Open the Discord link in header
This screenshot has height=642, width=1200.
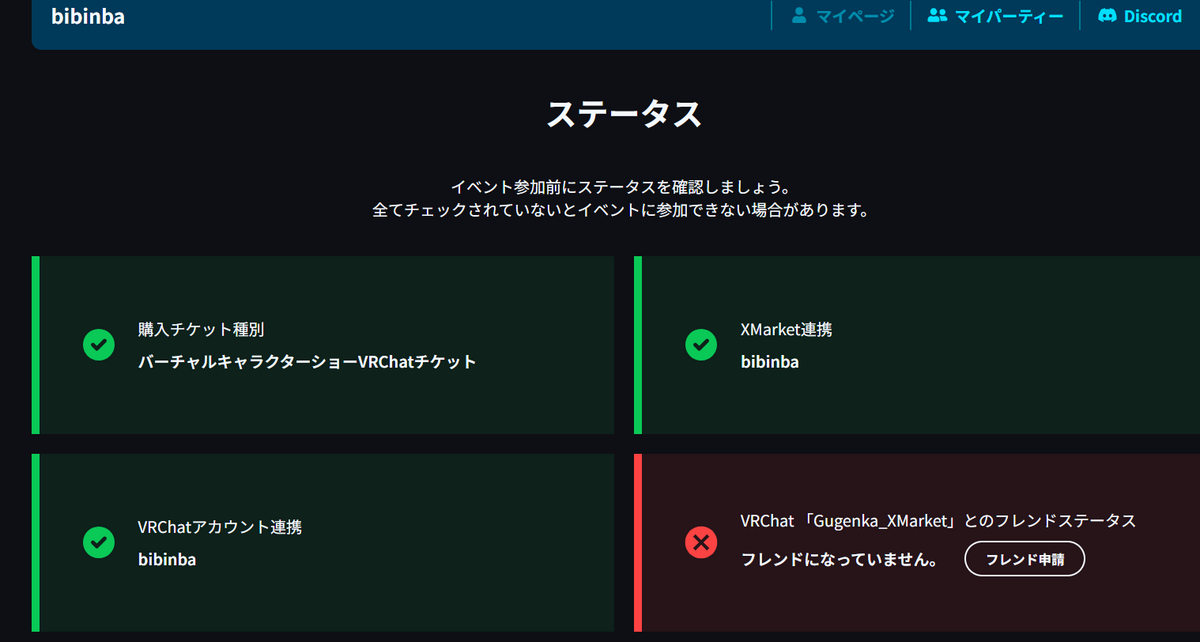click(x=1140, y=16)
